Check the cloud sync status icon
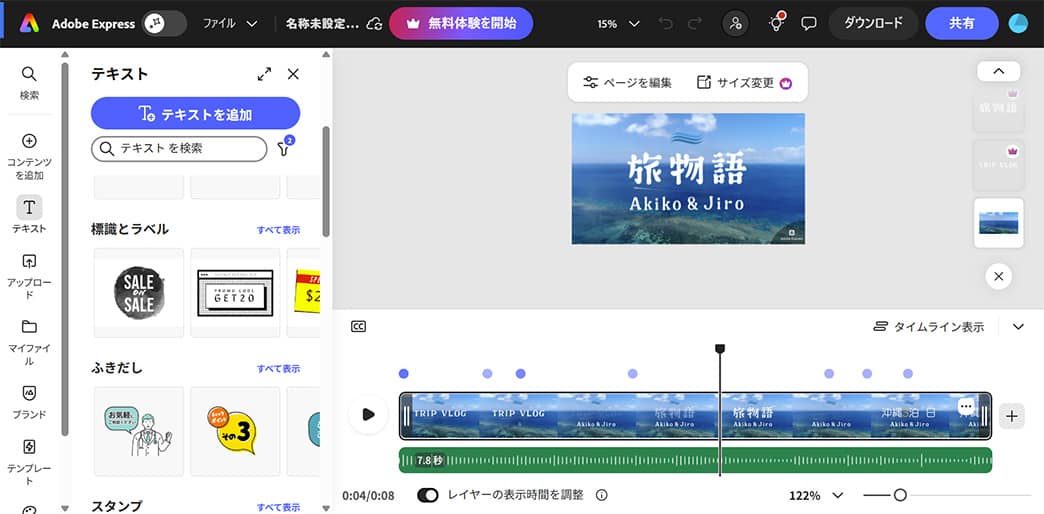1044x514 pixels. 375,24
